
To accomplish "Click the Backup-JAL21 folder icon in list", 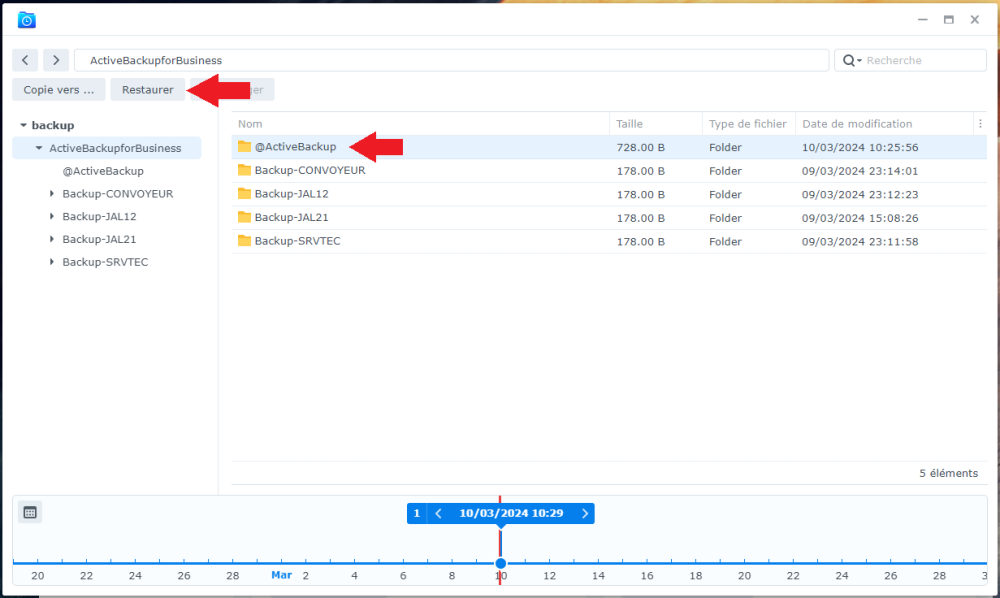I will pyautogui.click(x=244, y=217).
